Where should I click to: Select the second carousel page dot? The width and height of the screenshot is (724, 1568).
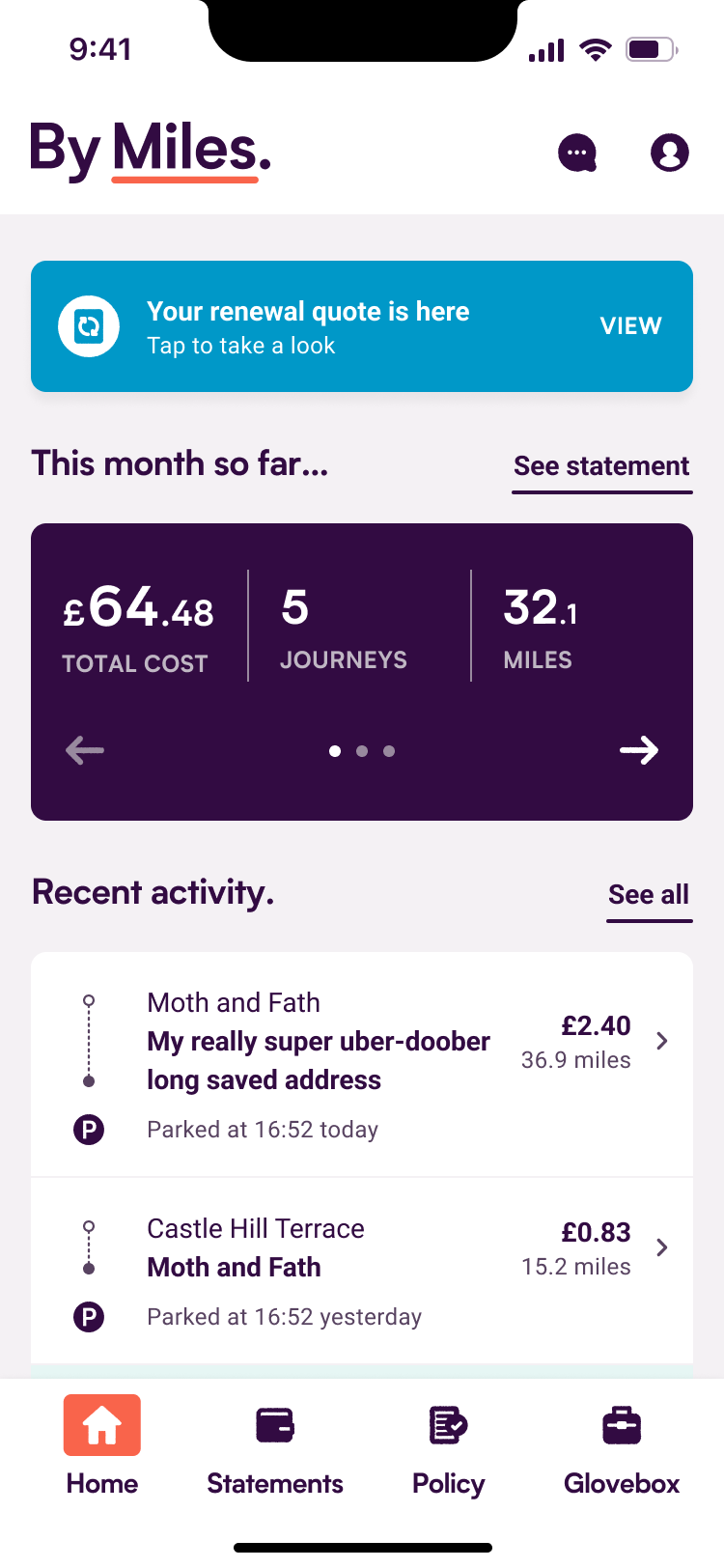coord(362,751)
